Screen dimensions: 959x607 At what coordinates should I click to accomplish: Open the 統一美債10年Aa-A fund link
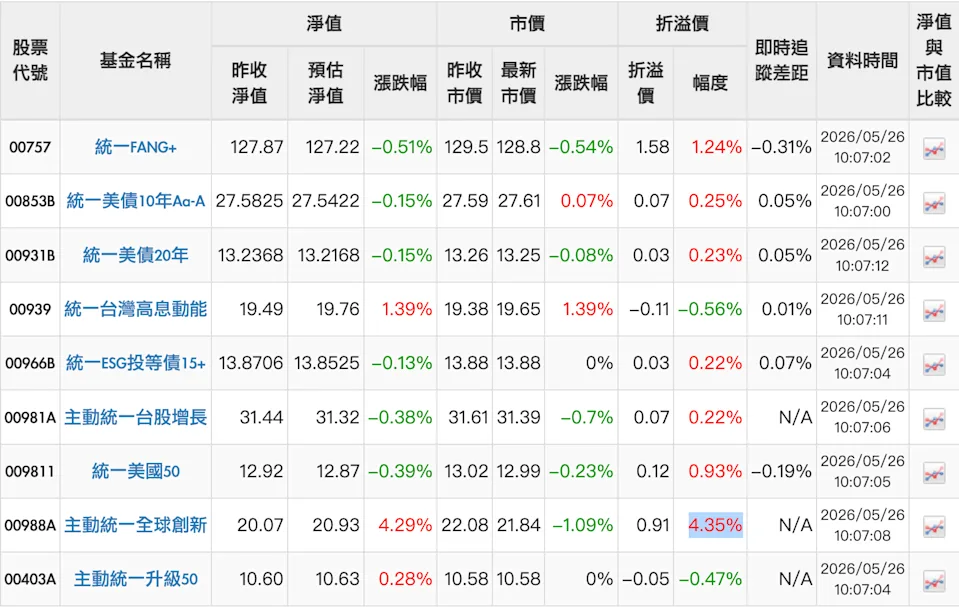pyautogui.click(x=136, y=201)
